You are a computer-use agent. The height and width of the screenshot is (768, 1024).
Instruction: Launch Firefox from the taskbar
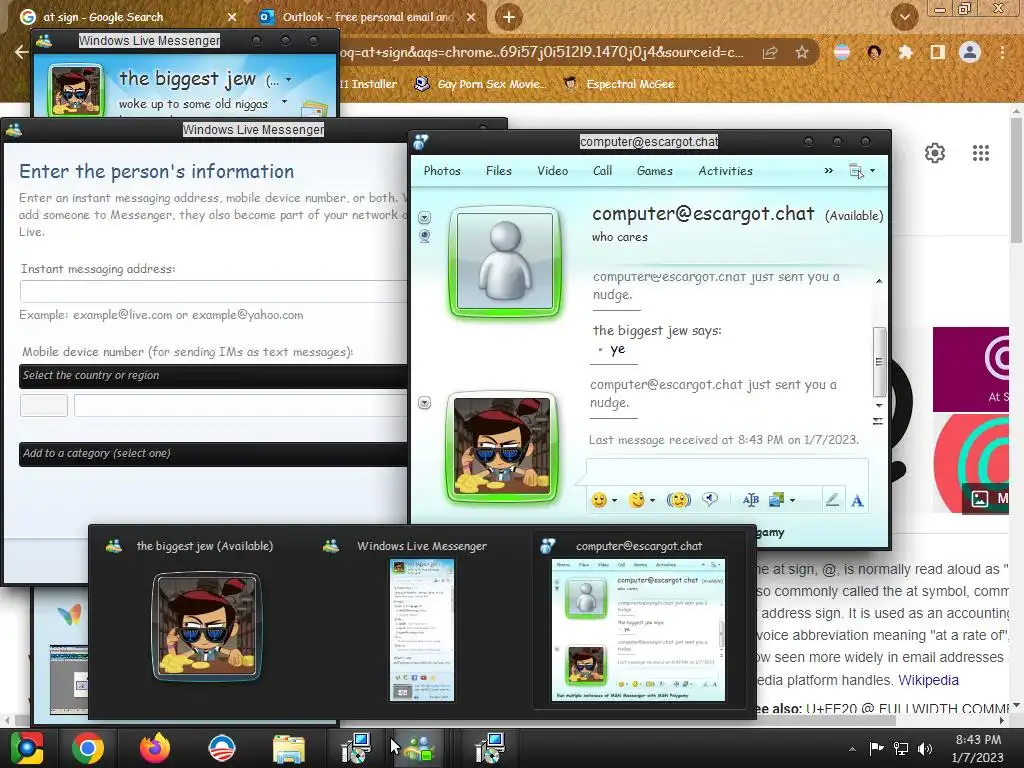pyautogui.click(x=155, y=748)
